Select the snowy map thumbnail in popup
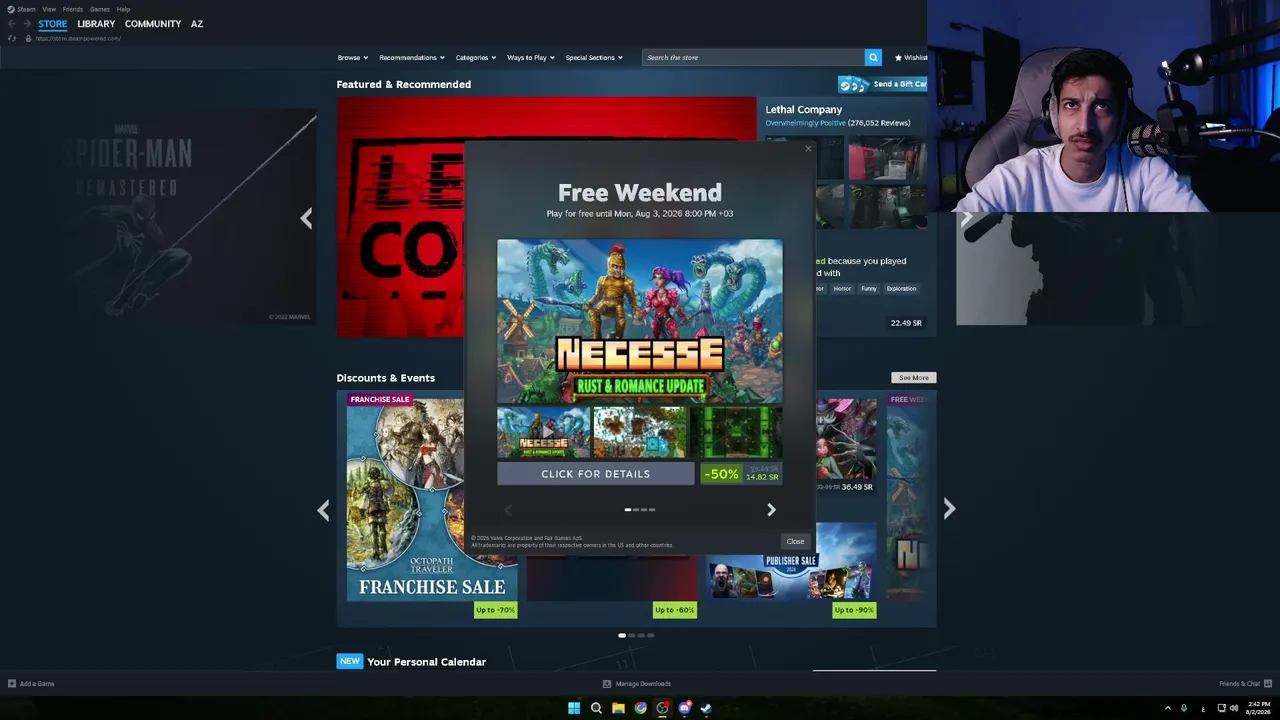Viewport: 1280px width, 720px height. tap(639, 431)
